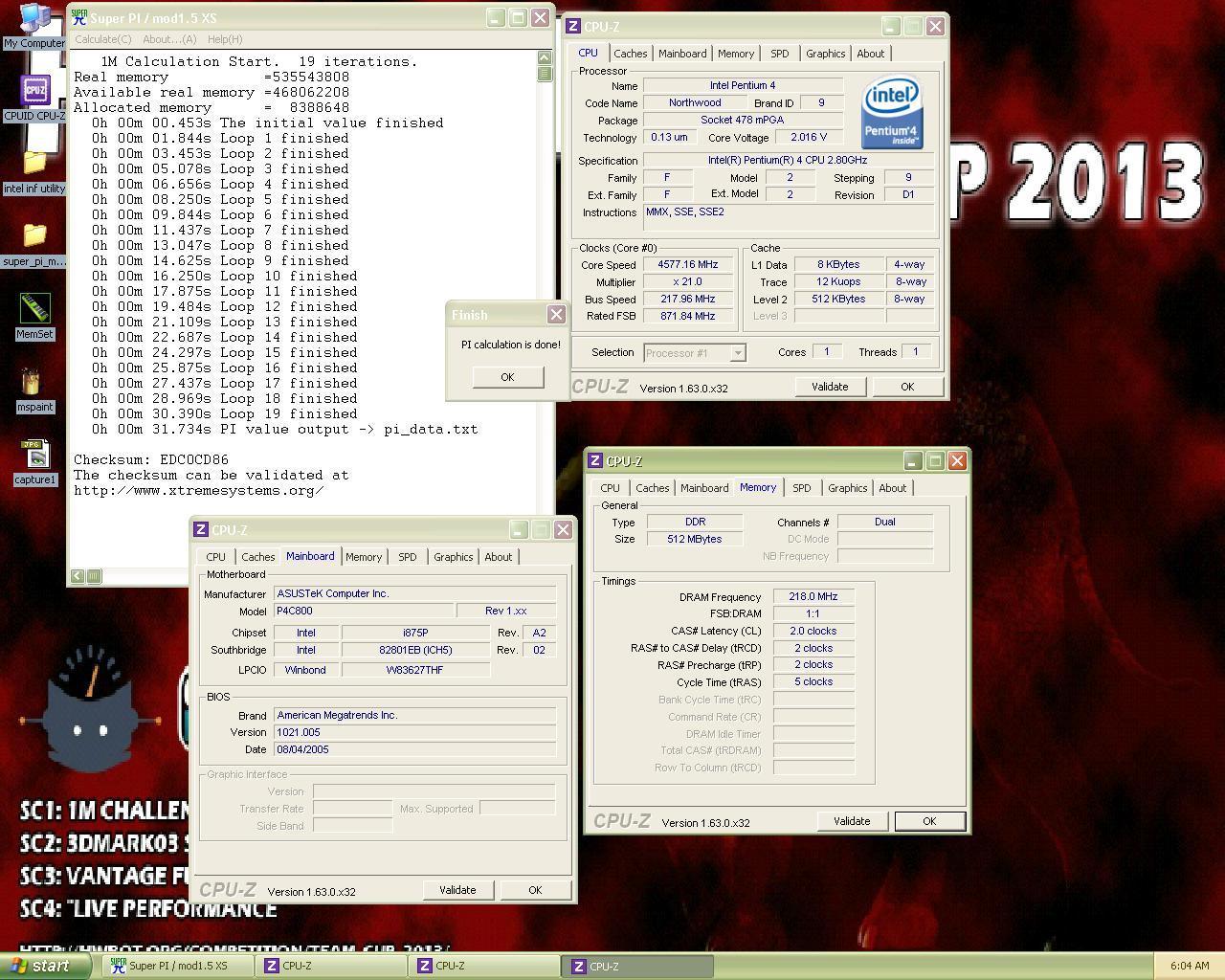Click Validate in CPU-Z CPU window
Image resolution: width=1225 pixels, height=980 pixels.
(x=830, y=387)
